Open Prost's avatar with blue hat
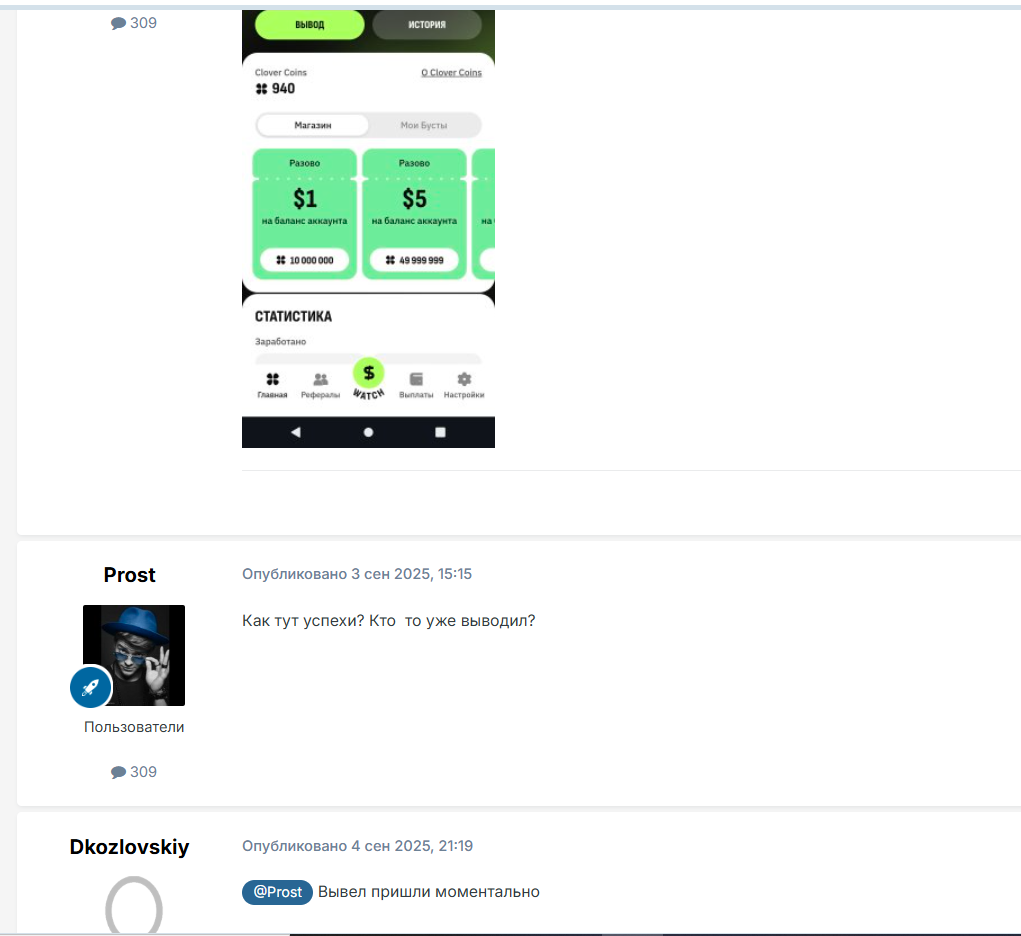 click(x=134, y=655)
